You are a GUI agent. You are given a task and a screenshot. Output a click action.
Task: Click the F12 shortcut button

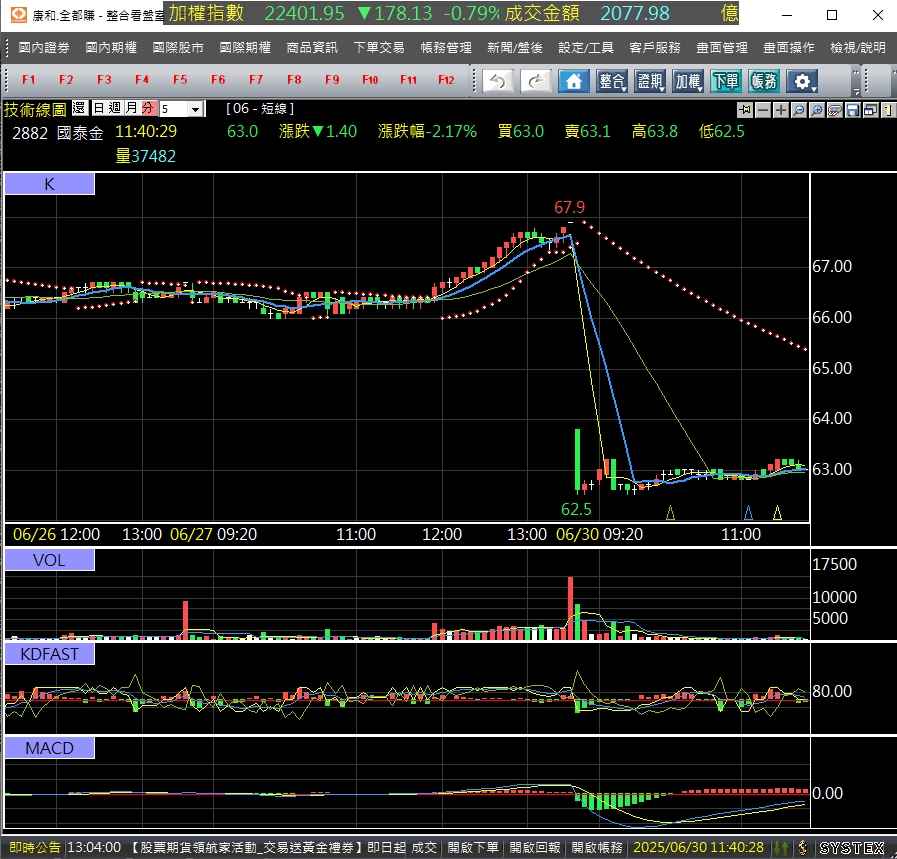(446, 80)
